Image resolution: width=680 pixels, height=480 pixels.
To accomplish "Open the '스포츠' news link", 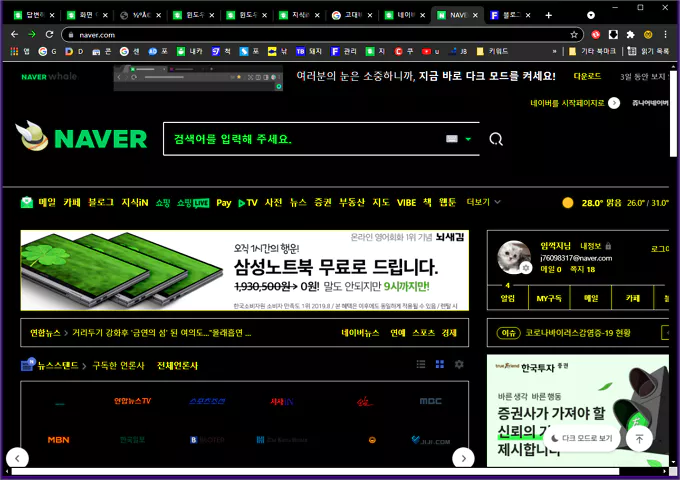I will click(x=423, y=333).
